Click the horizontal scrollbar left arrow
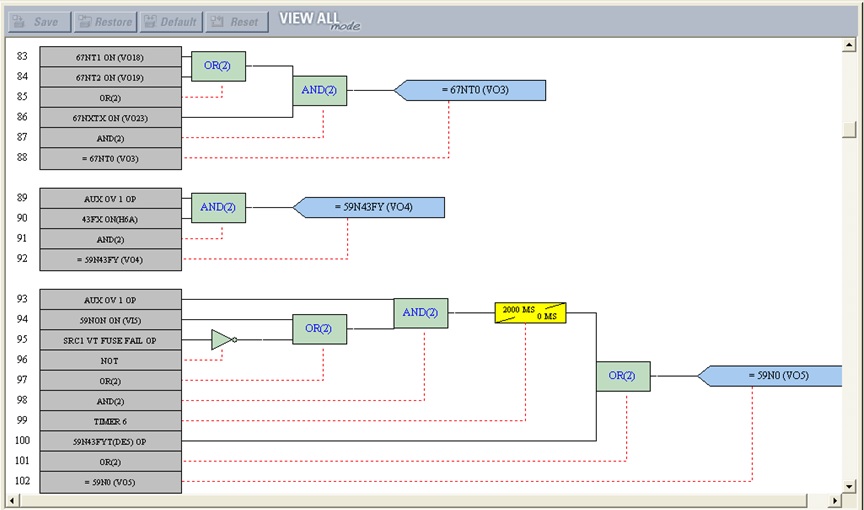The width and height of the screenshot is (864, 510). 13,499
